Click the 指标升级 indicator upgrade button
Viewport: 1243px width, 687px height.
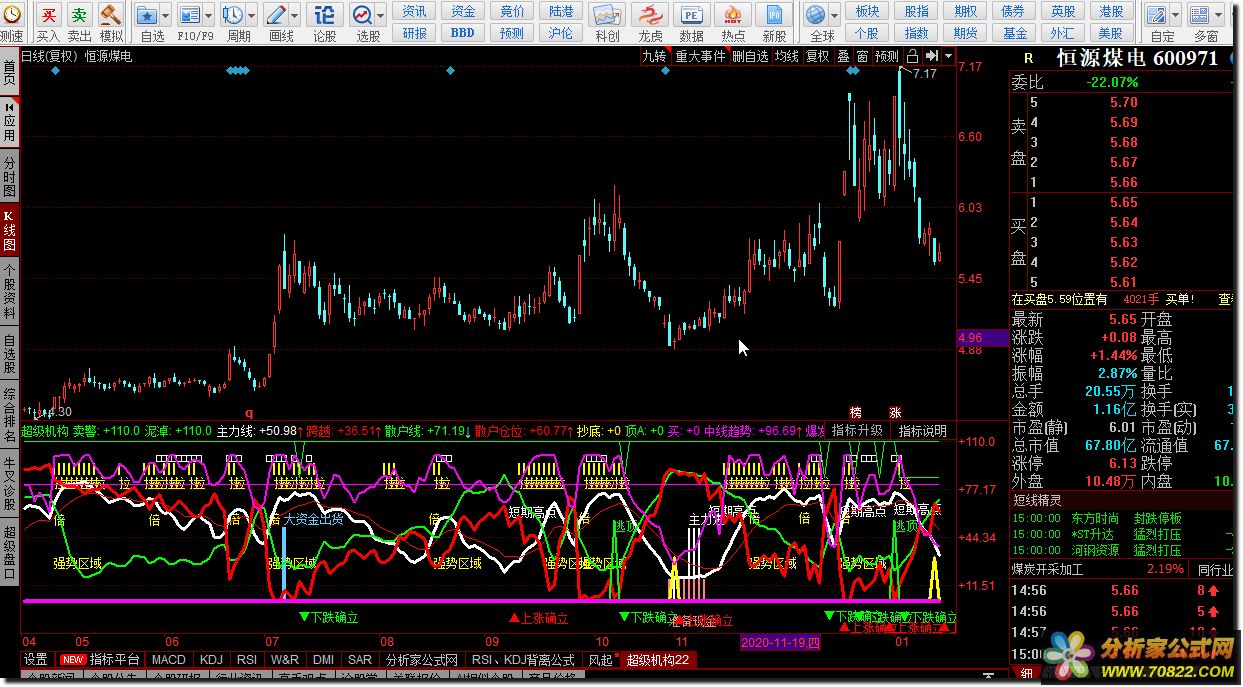coord(856,431)
